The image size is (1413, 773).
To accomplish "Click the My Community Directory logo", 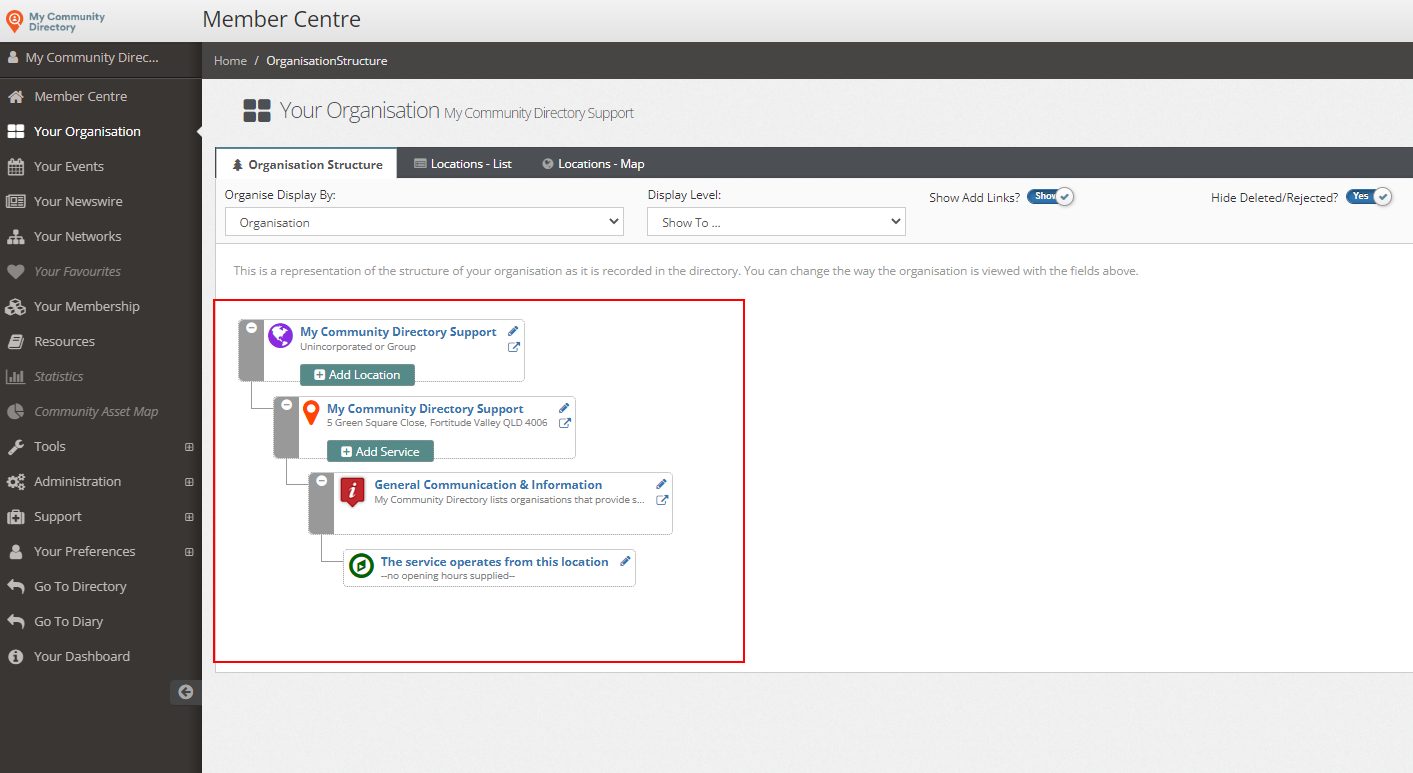I will click(x=56, y=21).
